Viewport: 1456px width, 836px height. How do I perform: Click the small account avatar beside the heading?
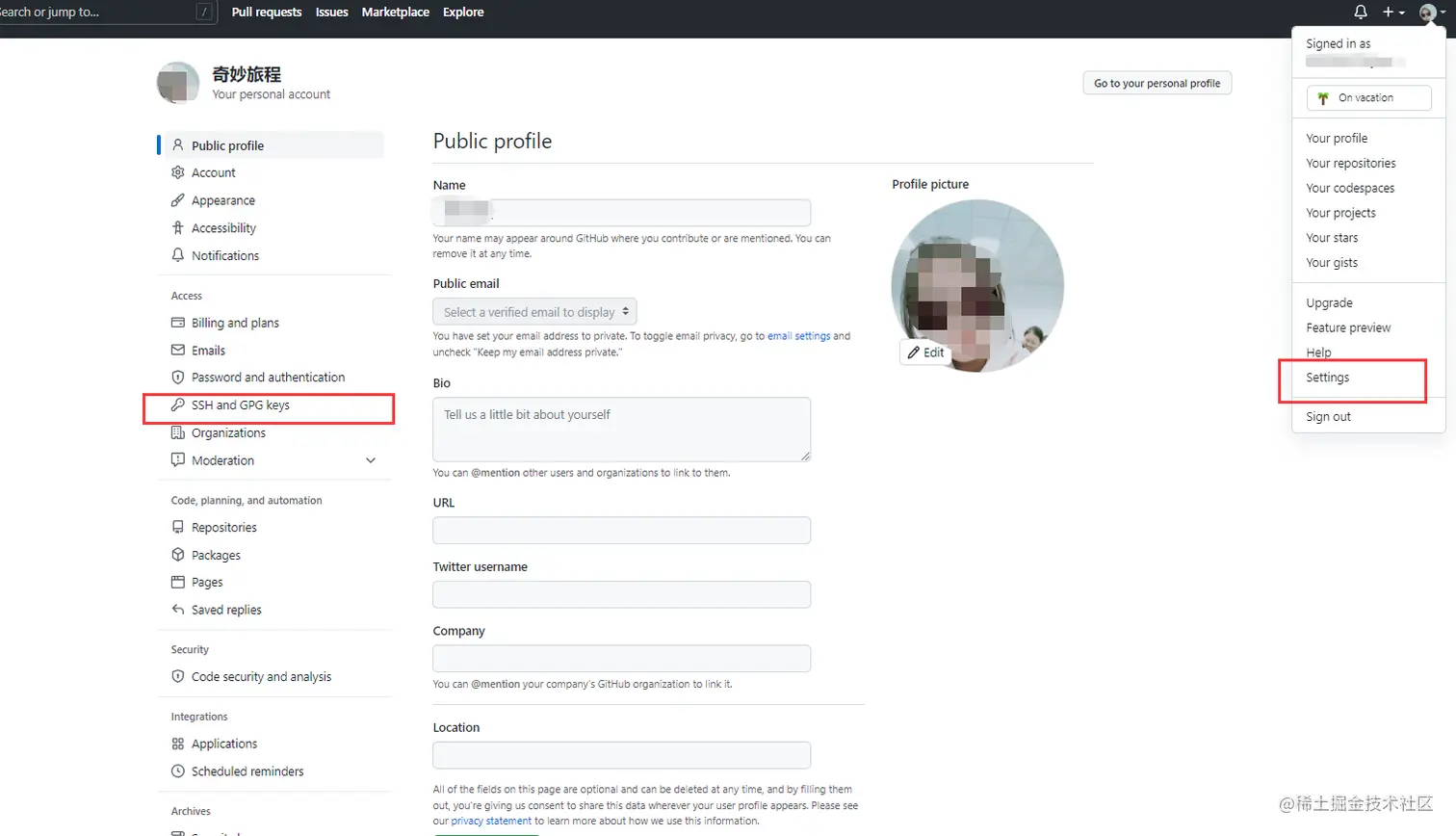(x=178, y=83)
